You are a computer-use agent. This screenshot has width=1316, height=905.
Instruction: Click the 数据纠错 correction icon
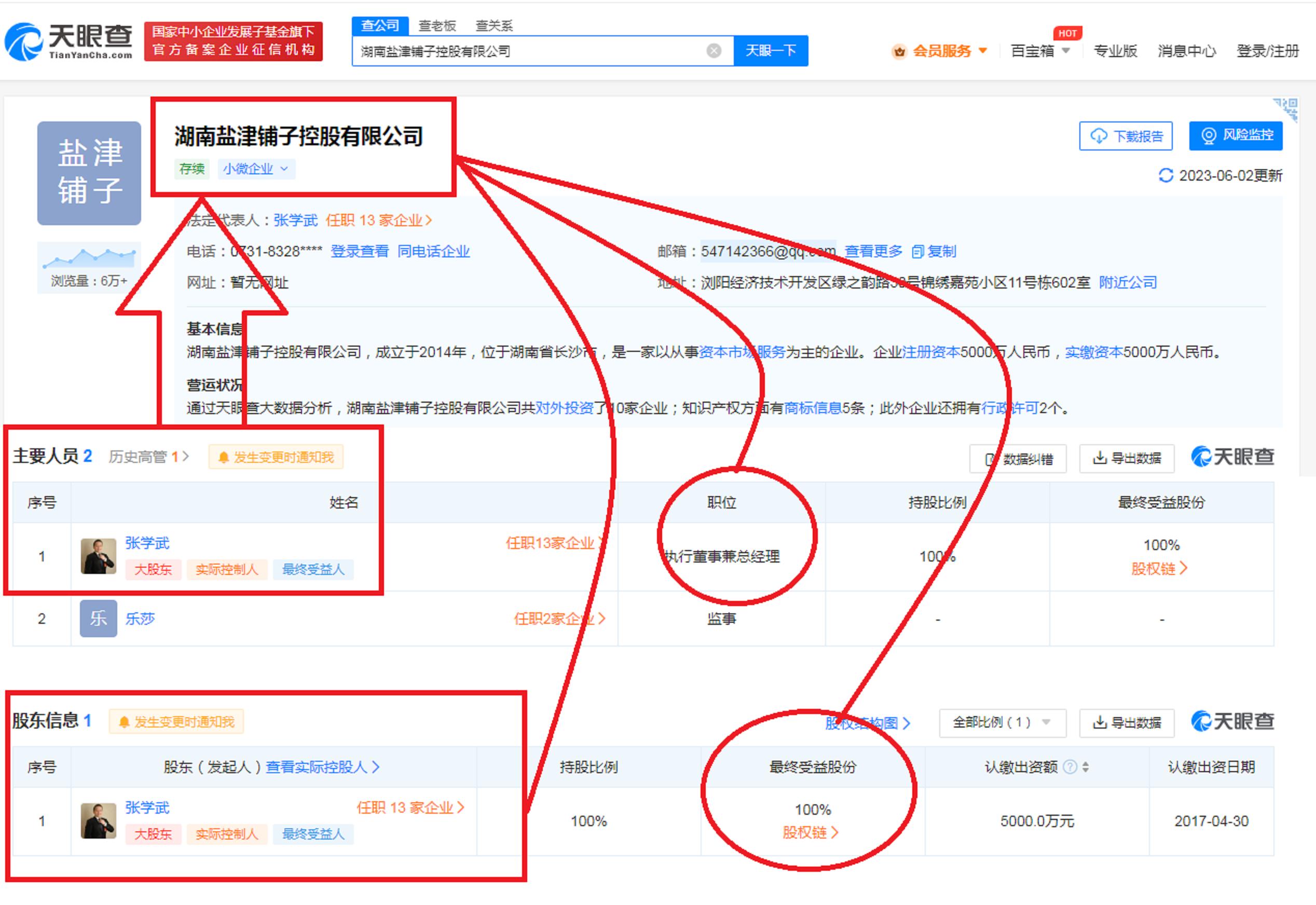990,458
